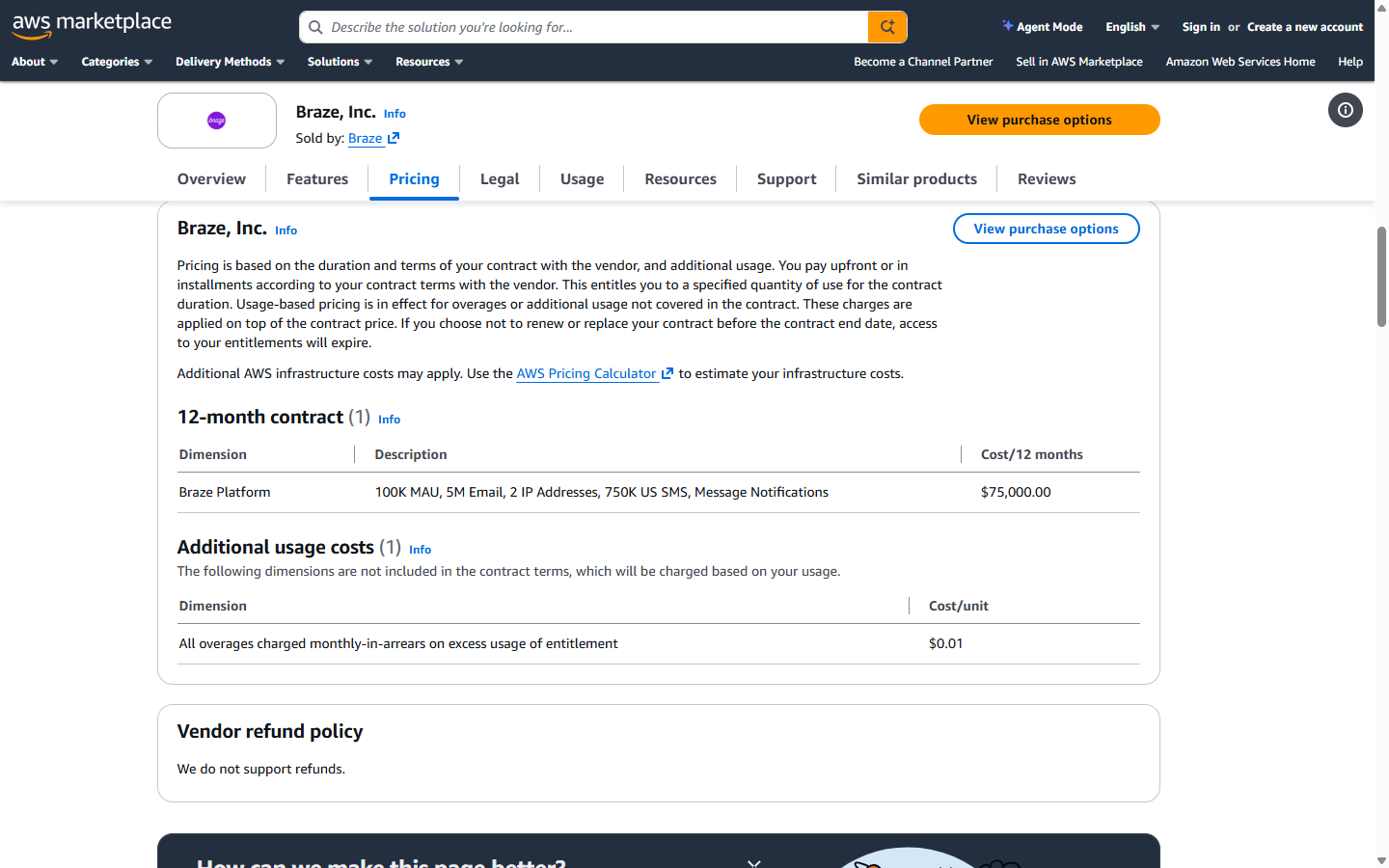Expand the About dropdown menu
Screen dimensions: 1389x868
35,62
